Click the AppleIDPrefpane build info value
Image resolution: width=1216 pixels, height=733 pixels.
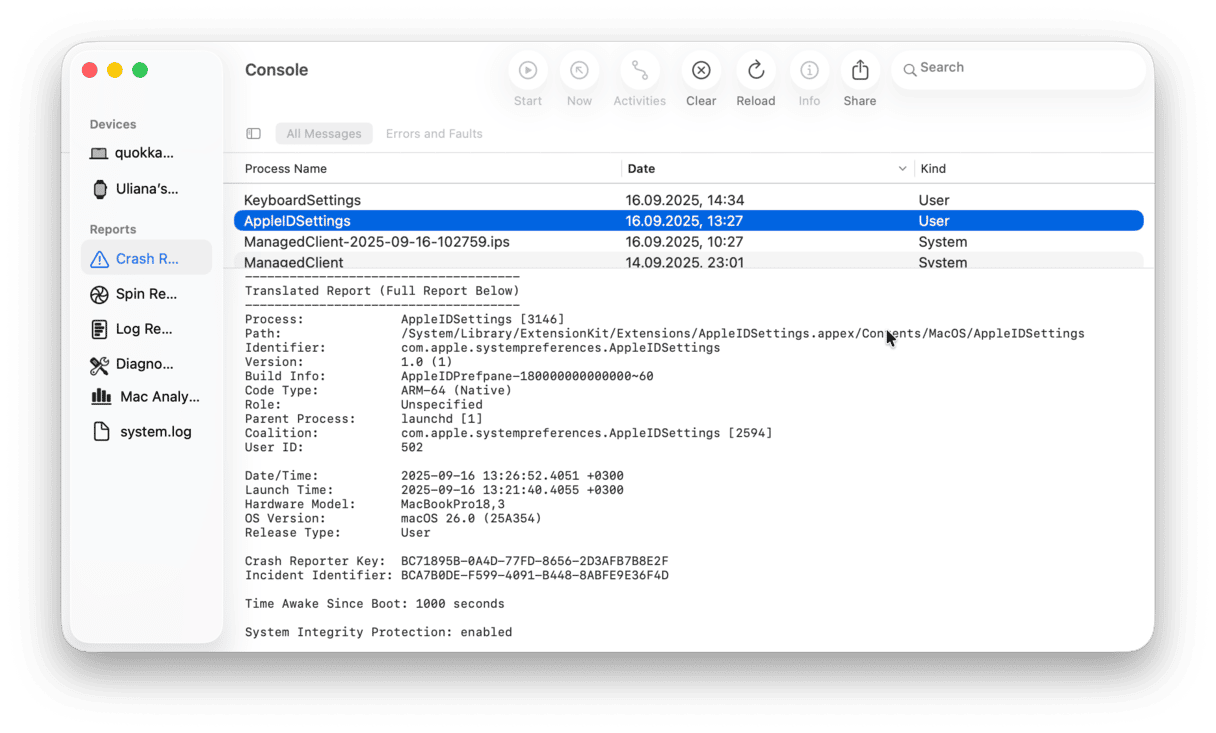(x=527, y=377)
